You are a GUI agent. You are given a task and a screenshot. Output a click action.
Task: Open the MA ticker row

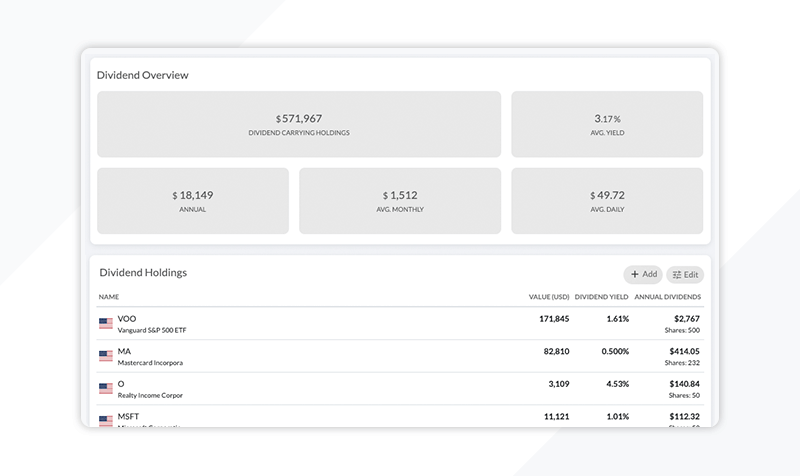(x=400, y=356)
